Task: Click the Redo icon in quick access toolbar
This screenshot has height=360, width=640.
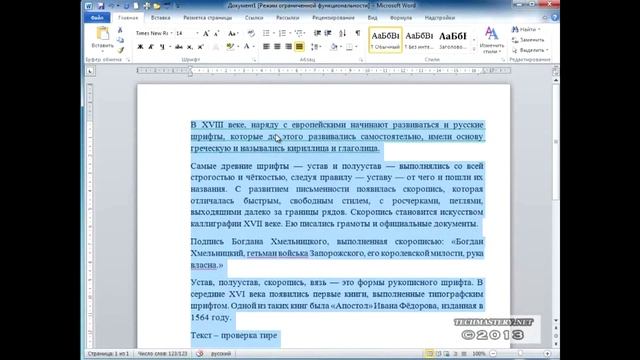Action: pyautogui.click(x=126, y=6)
